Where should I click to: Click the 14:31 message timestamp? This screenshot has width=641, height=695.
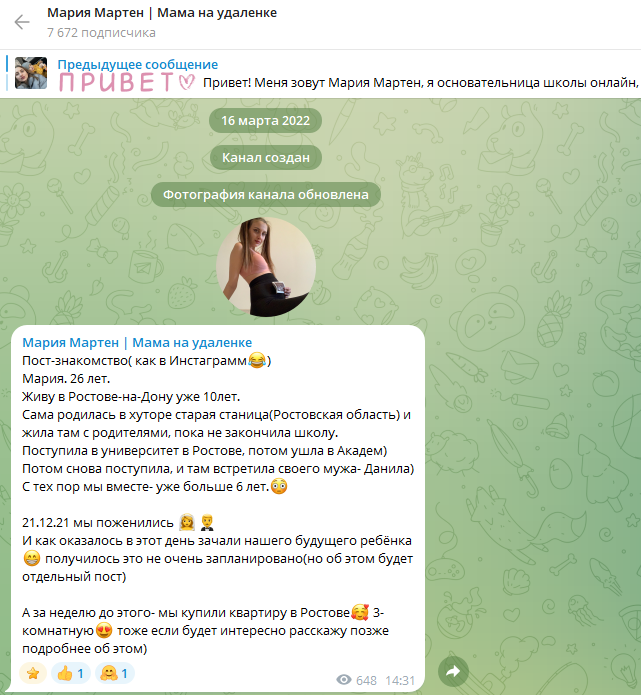(400, 680)
